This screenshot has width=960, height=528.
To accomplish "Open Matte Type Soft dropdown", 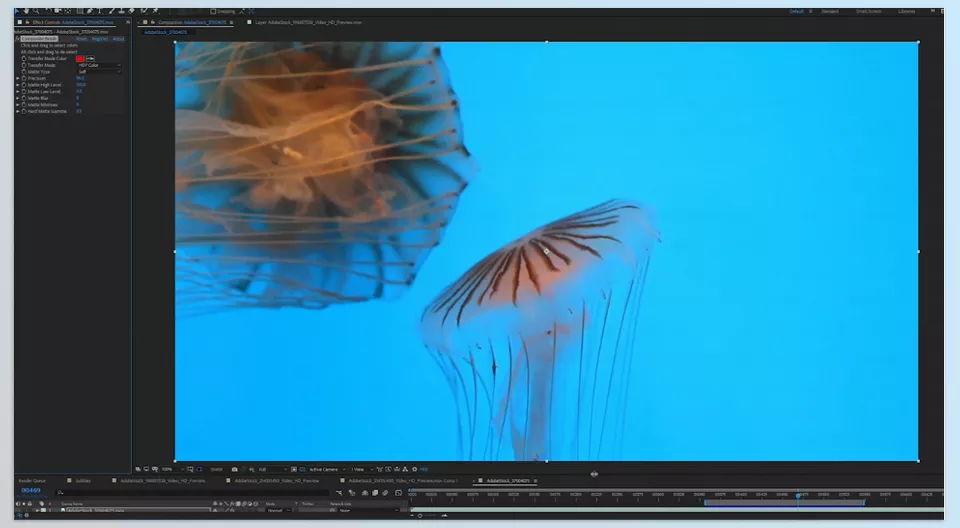I will (99, 72).
